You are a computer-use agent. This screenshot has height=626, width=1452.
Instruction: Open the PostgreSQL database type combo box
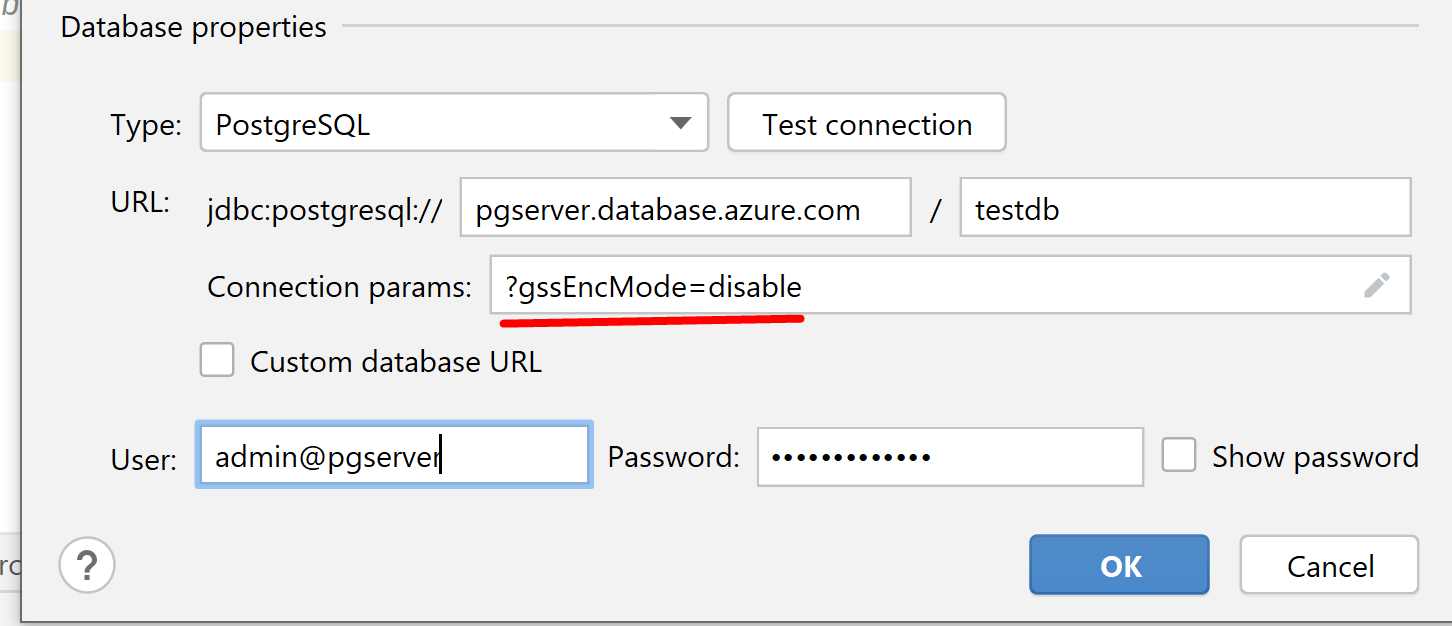point(454,123)
